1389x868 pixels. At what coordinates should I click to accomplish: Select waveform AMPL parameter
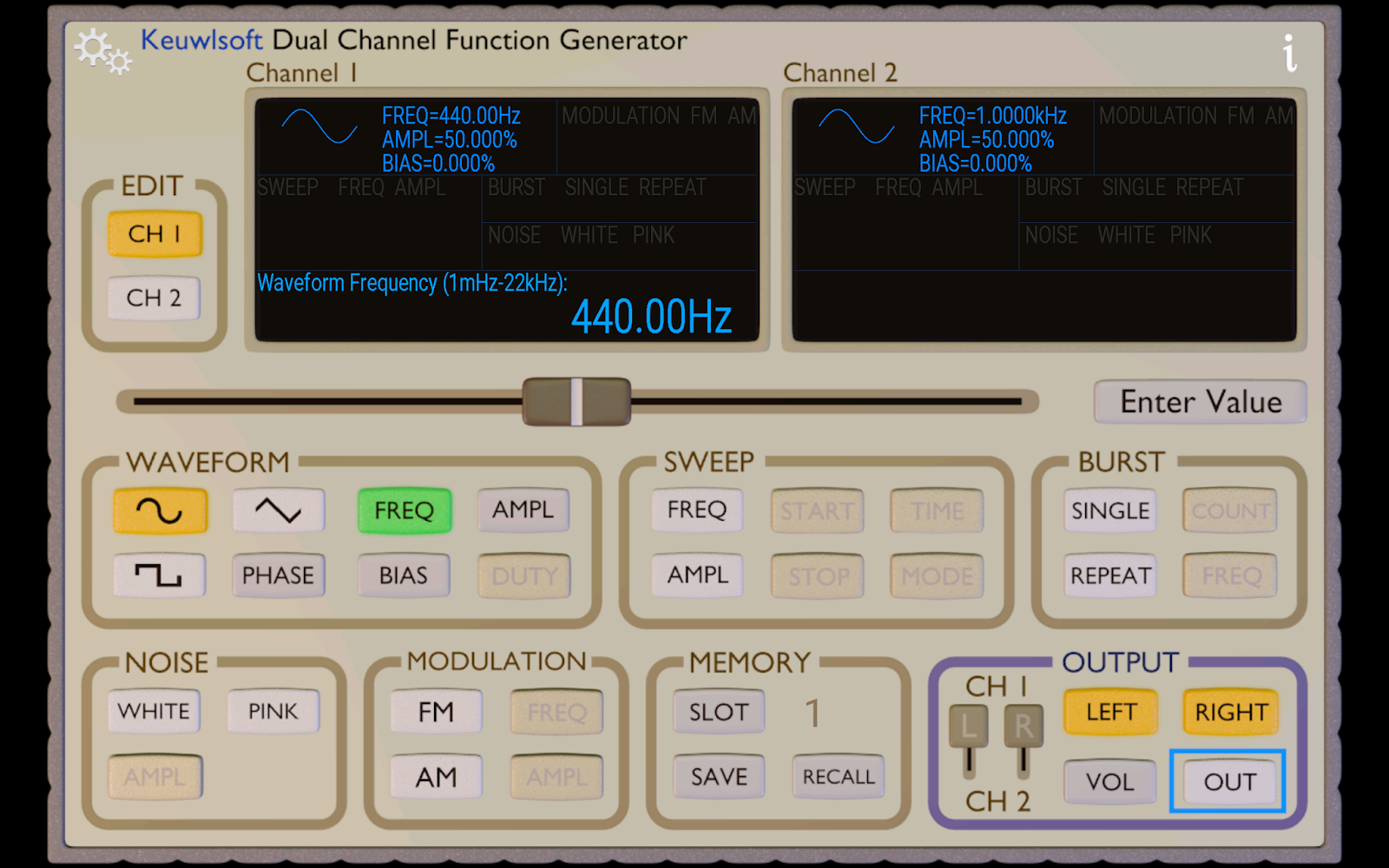tap(523, 510)
